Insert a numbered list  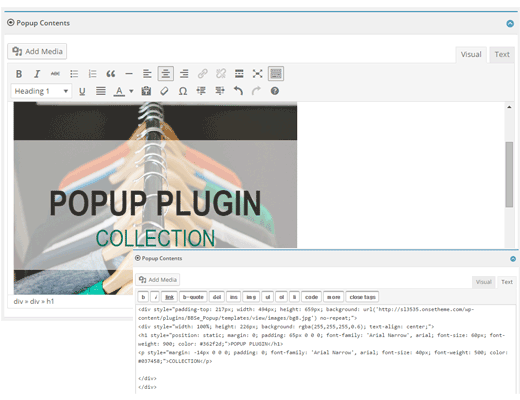tap(92, 74)
